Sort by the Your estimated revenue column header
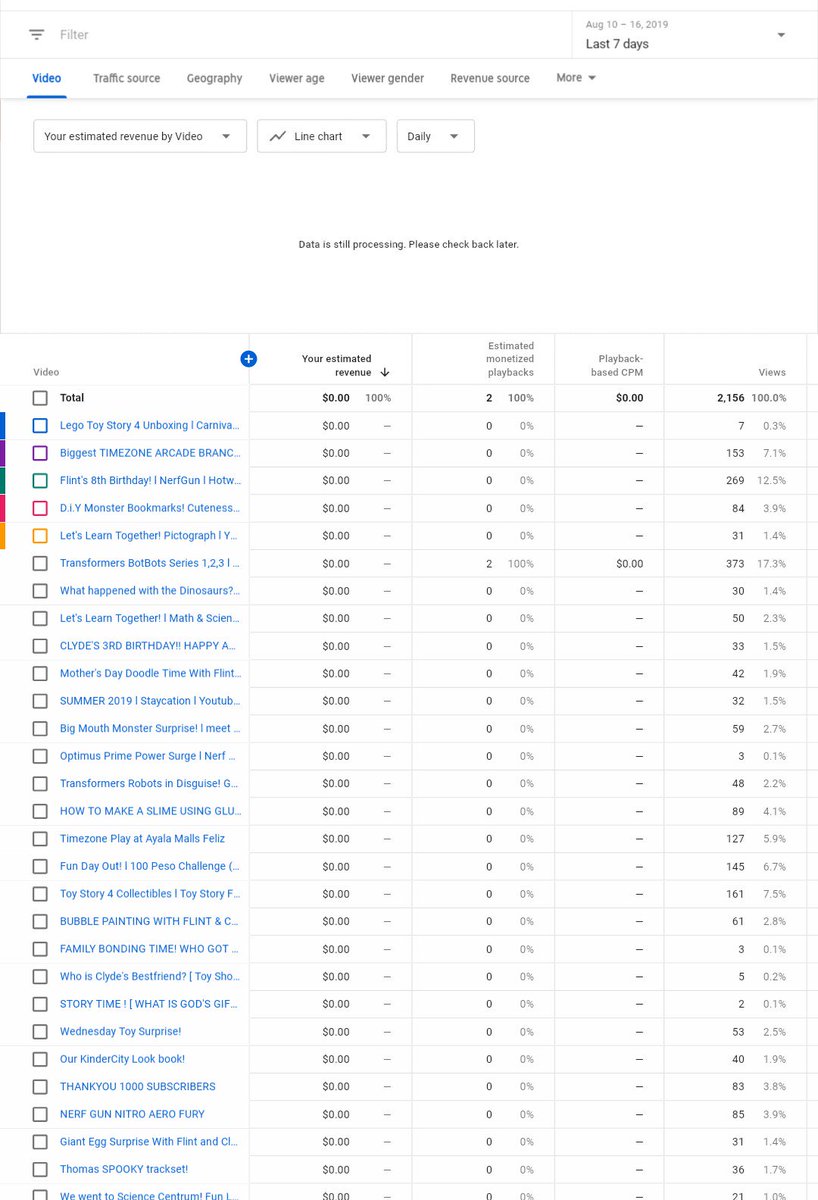Image resolution: width=818 pixels, height=1200 pixels. (x=336, y=365)
